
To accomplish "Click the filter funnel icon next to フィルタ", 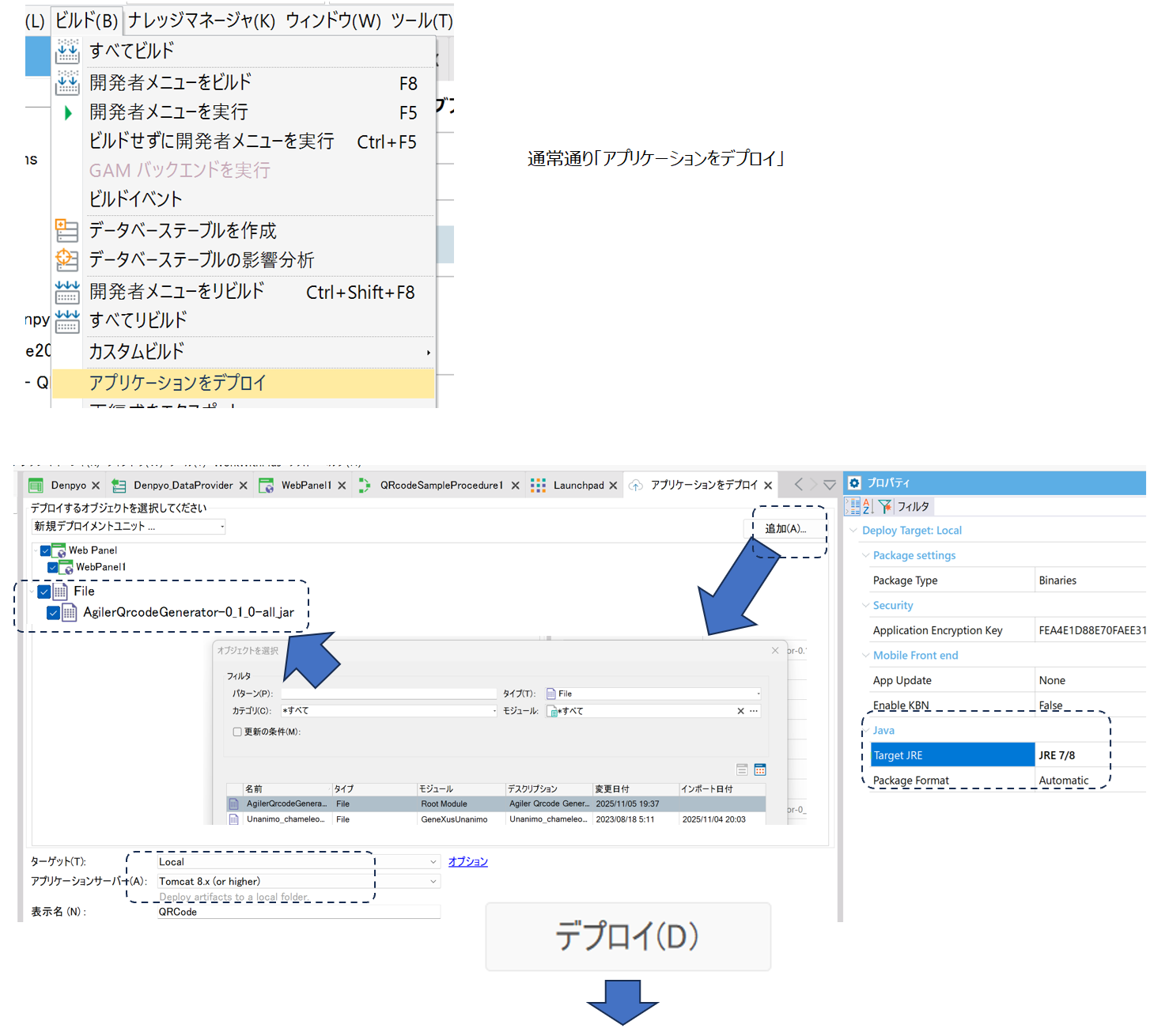I will click(x=885, y=506).
